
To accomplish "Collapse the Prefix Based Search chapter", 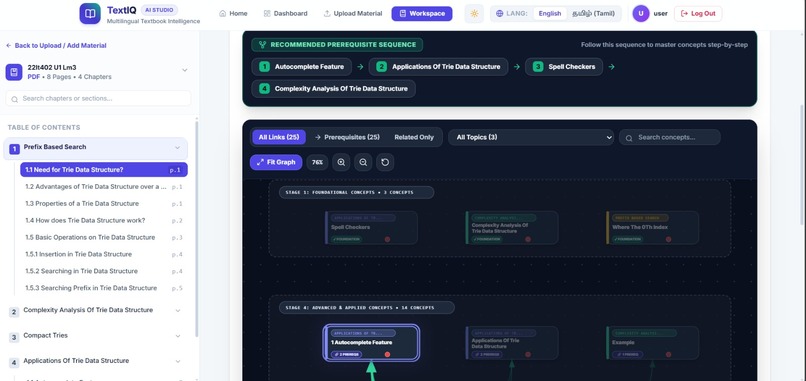I will (x=178, y=148).
